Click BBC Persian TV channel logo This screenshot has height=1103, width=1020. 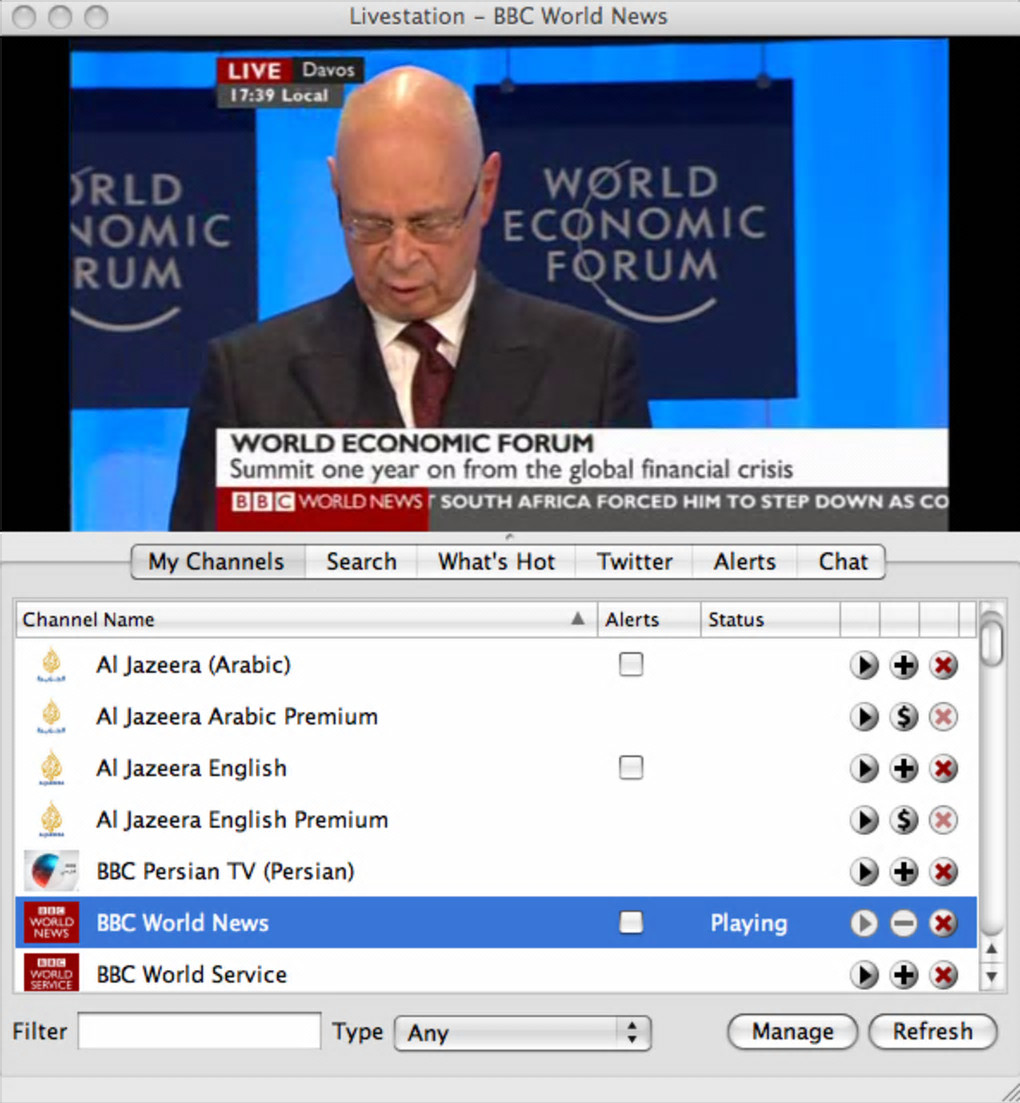(51, 871)
